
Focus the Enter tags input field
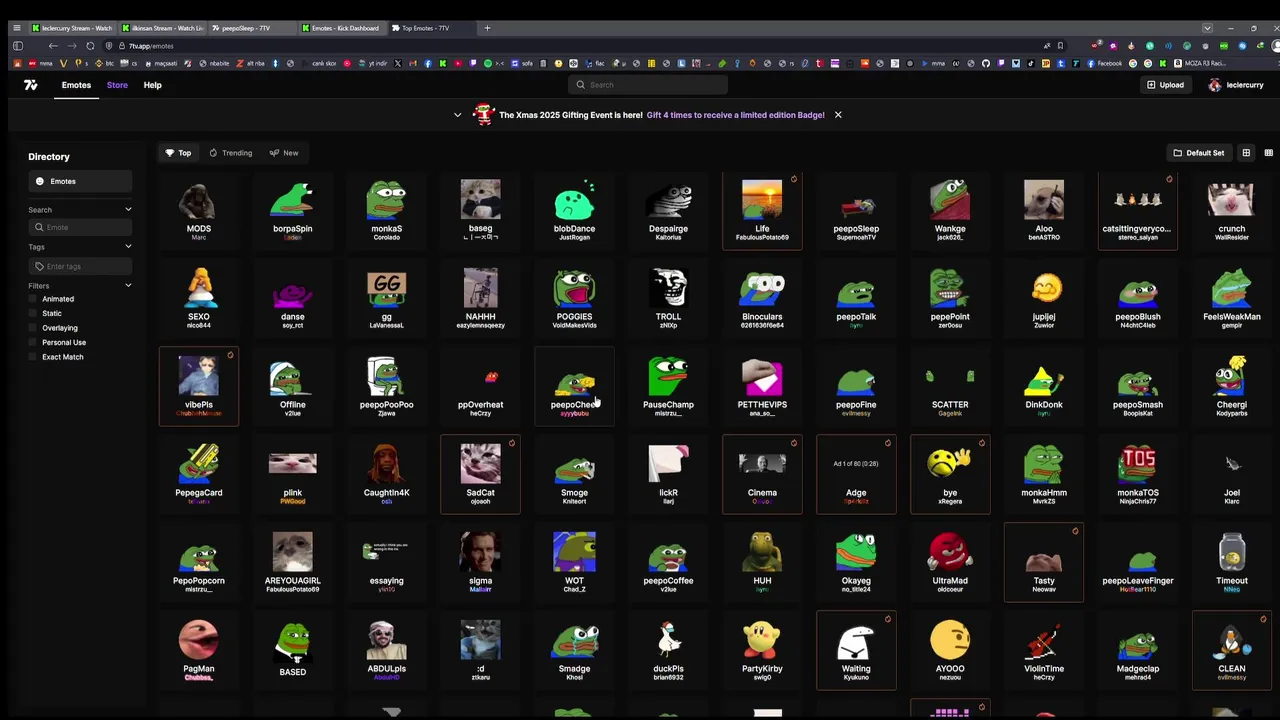pos(80,266)
